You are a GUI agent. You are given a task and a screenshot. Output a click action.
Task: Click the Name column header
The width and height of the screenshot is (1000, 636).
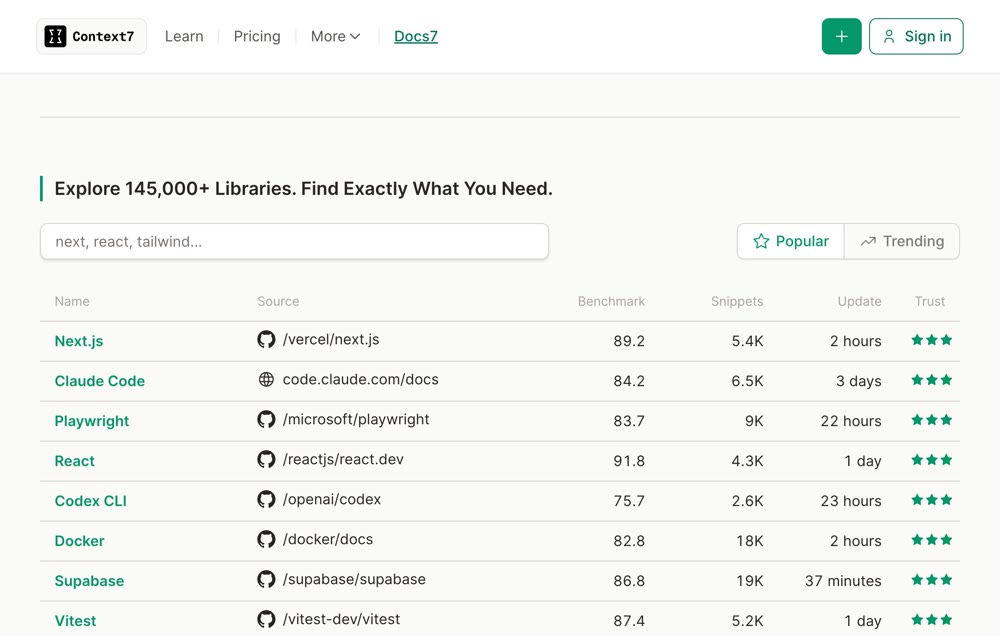click(72, 301)
